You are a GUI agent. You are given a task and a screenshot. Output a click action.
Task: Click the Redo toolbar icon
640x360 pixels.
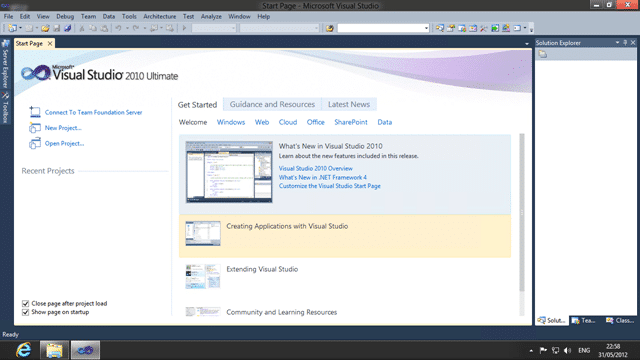click(x=136, y=28)
